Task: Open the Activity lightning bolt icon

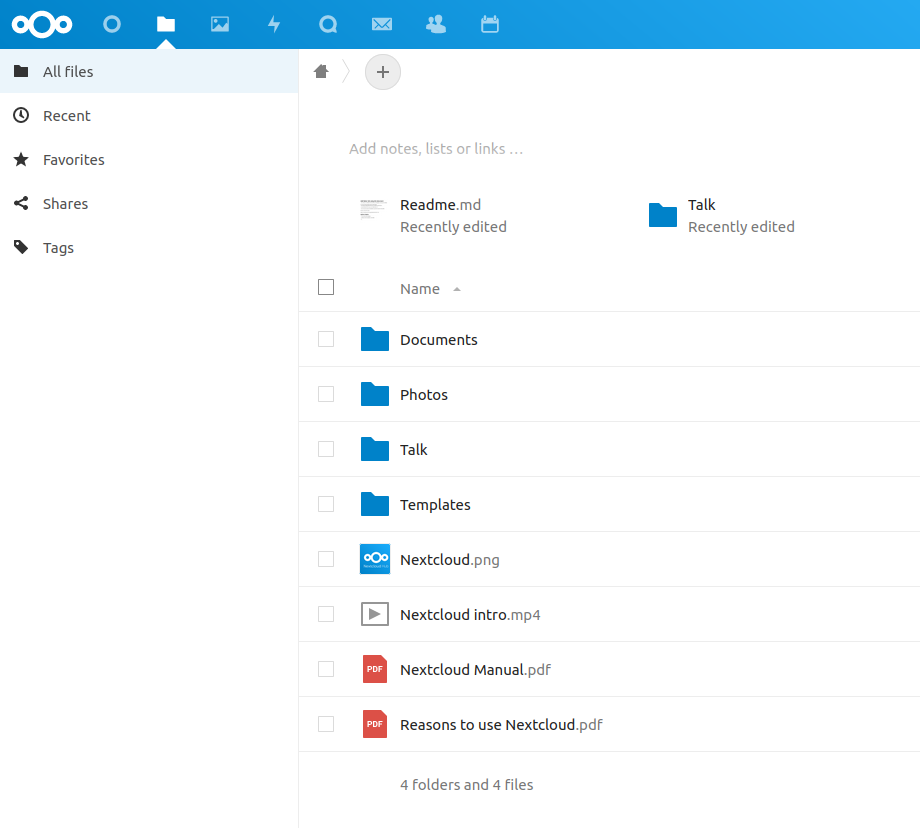Action: 274,24
